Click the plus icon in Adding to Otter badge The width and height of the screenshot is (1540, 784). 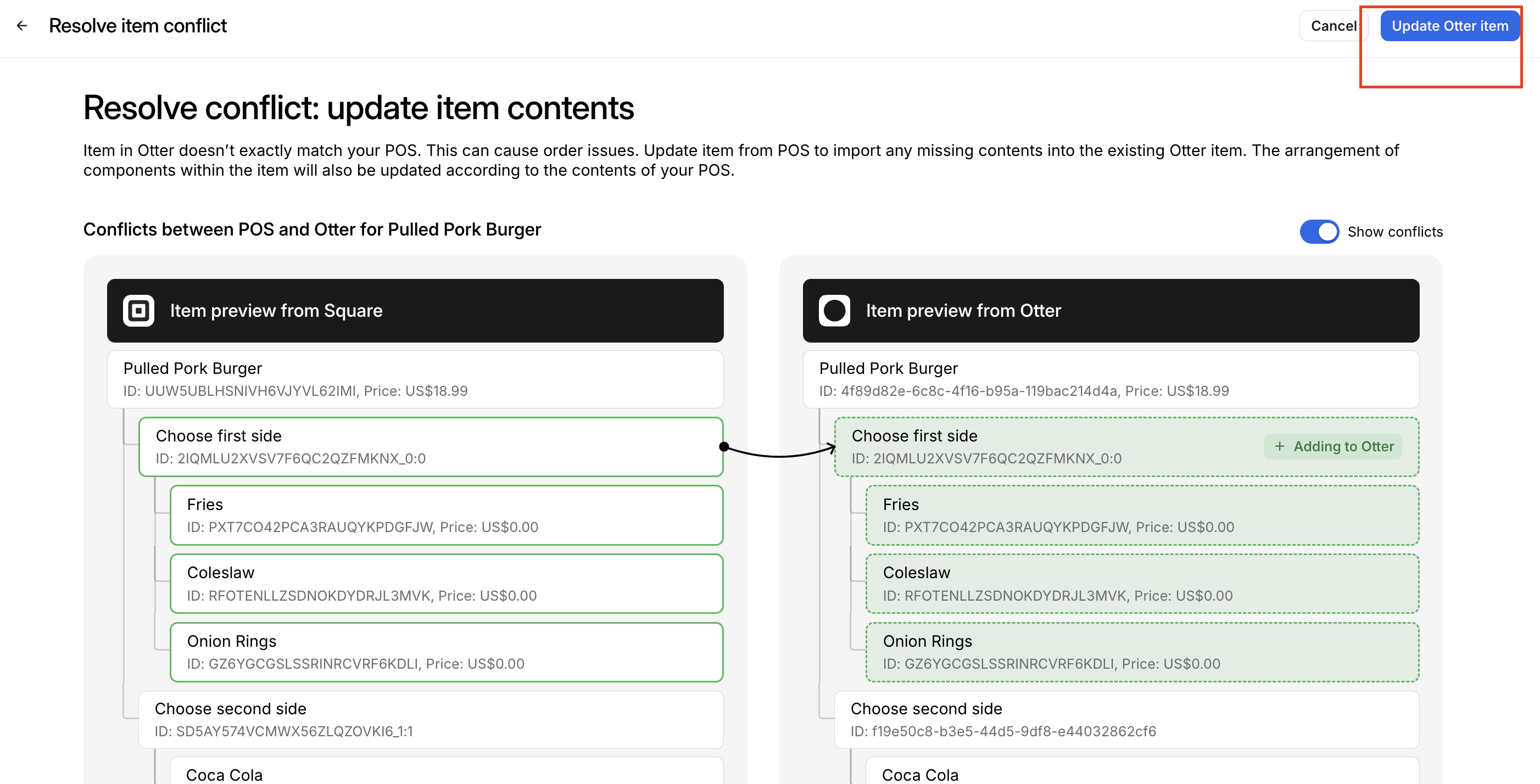coord(1279,446)
